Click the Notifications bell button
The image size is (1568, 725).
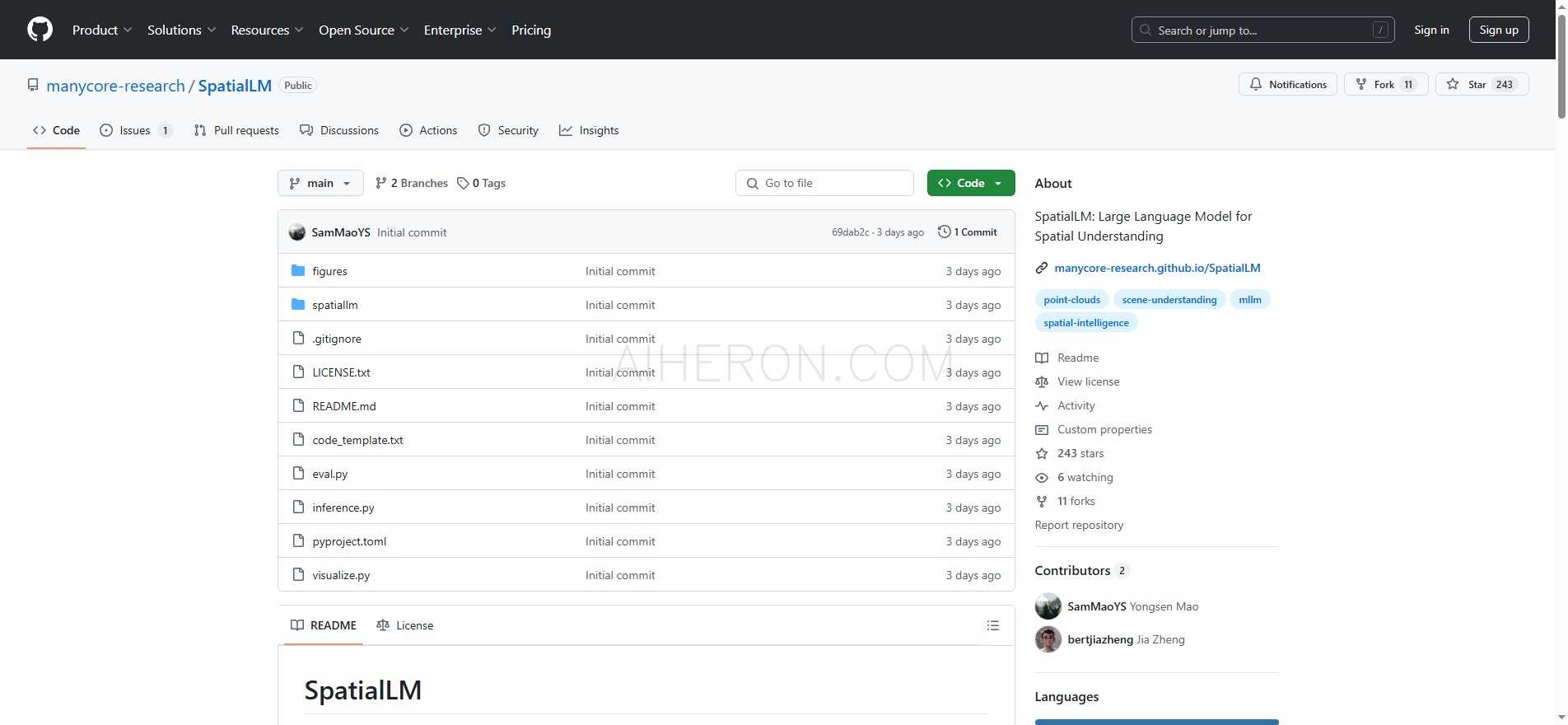(1287, 85)
